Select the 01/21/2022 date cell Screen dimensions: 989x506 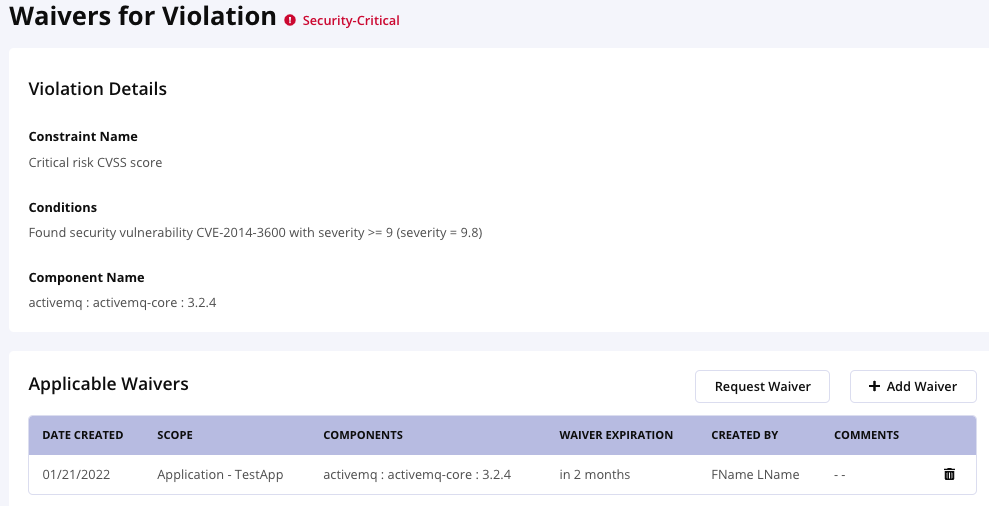tap(76, 475)
